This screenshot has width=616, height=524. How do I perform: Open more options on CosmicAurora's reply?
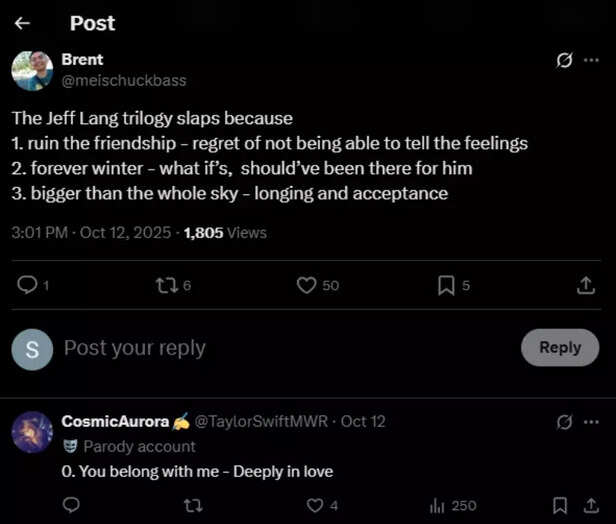pyautogui.click(x=592, y=422)
